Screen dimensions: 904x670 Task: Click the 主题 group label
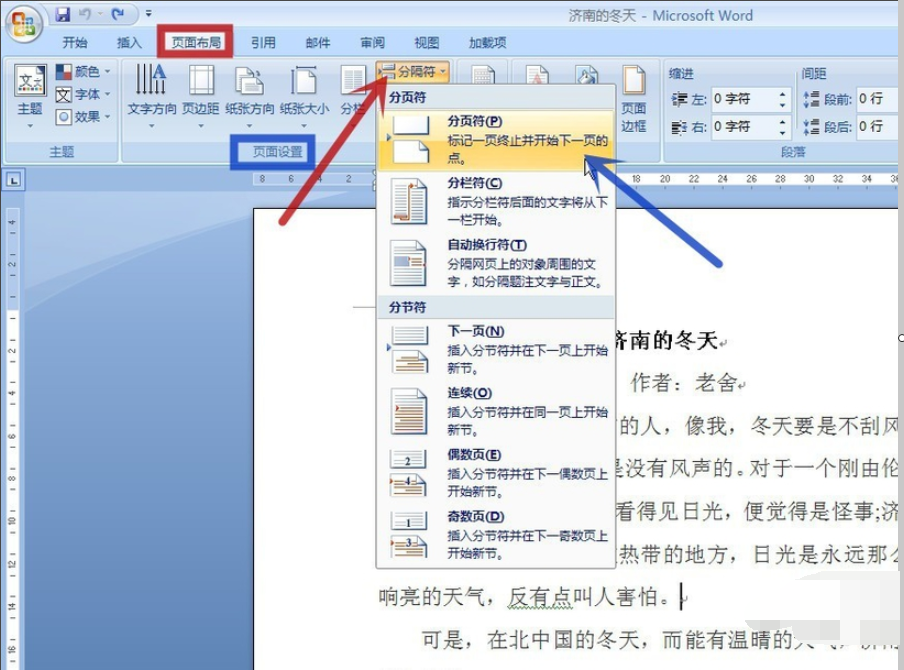(62, 152)
